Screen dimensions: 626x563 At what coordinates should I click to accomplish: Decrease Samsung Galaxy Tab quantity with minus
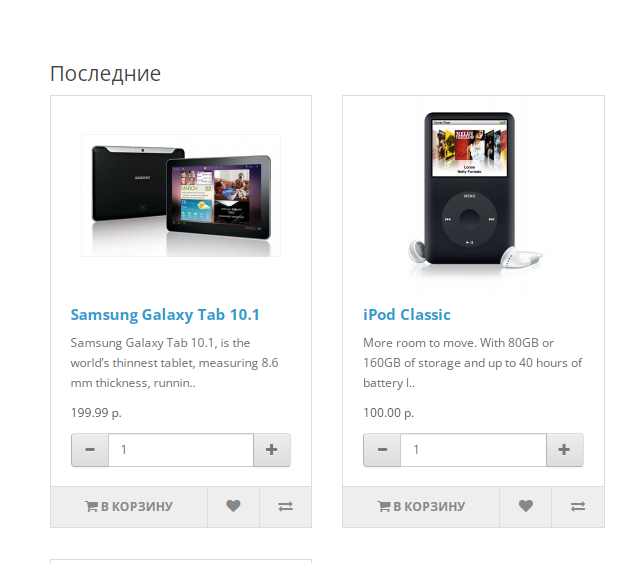point(90,450)
